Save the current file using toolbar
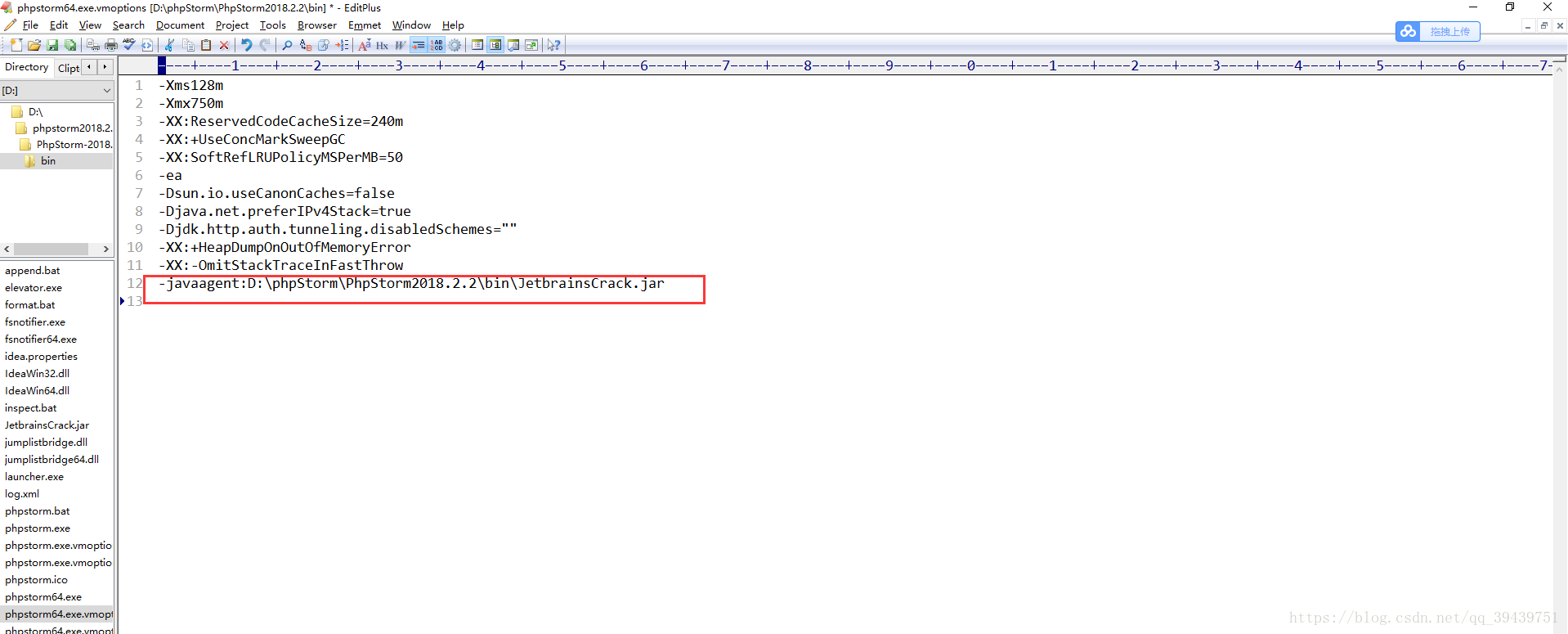Image resolution: width=1568 pixels, height=634 pixels. click(x=52, y=45)
